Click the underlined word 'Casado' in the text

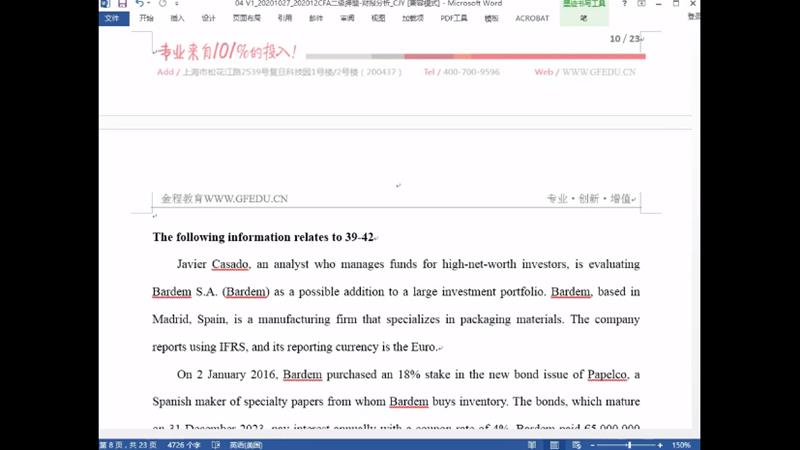[230, 264]
